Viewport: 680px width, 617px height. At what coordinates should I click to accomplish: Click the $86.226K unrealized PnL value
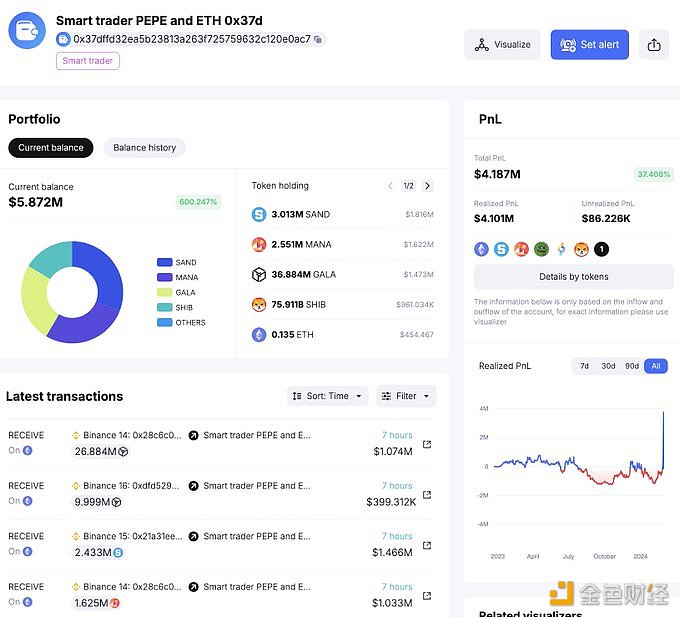coord(606,219)
